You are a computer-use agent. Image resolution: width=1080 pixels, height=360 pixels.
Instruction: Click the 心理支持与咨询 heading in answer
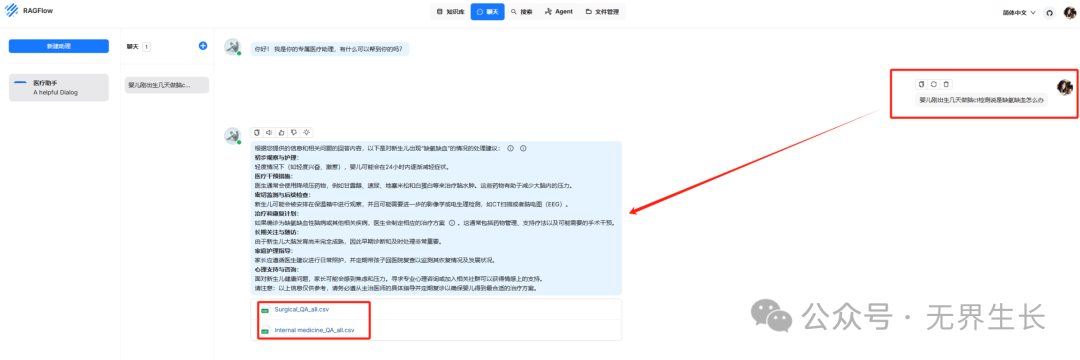(x=276, y=270)
